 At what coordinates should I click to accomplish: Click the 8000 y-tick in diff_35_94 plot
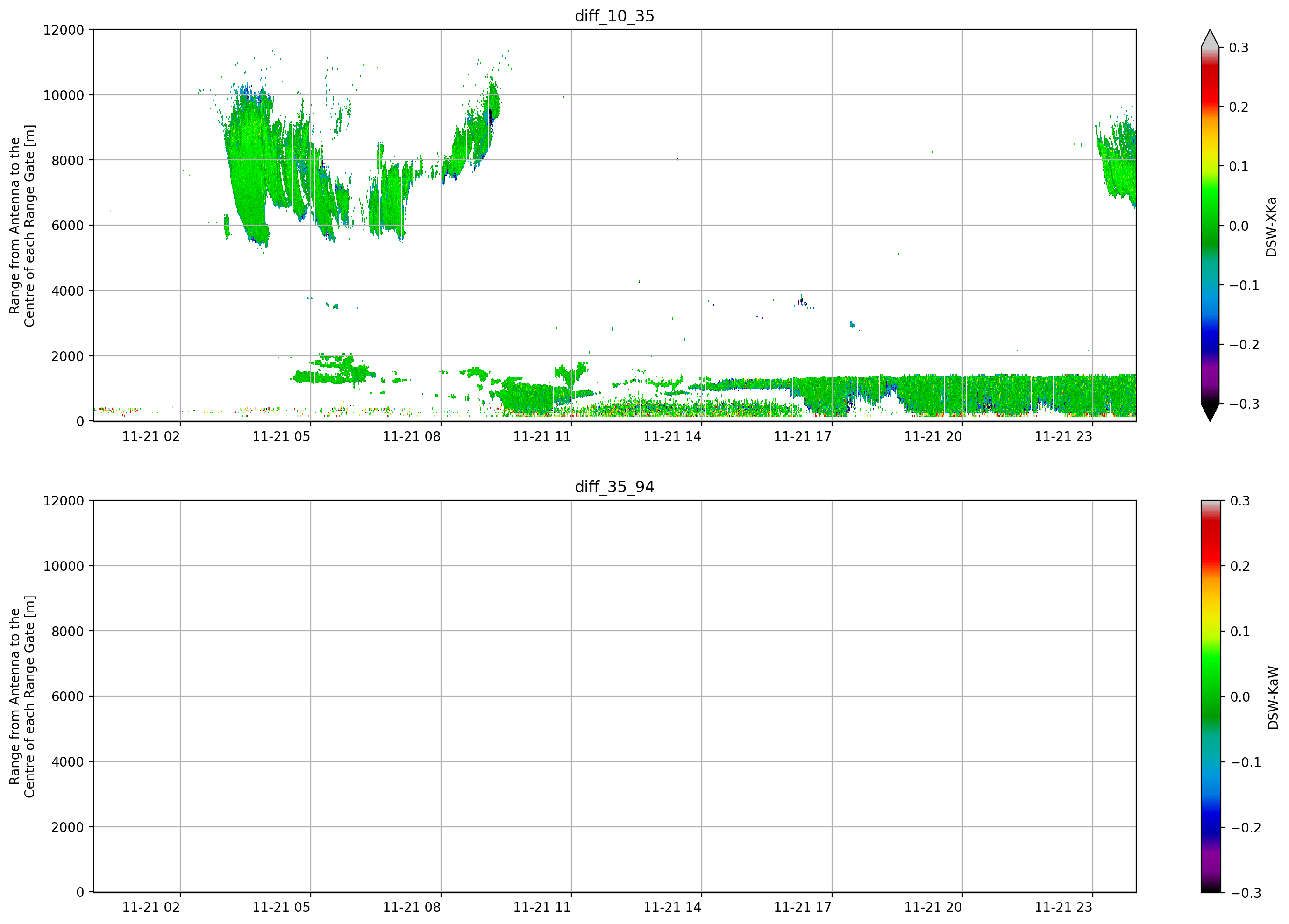68,632
